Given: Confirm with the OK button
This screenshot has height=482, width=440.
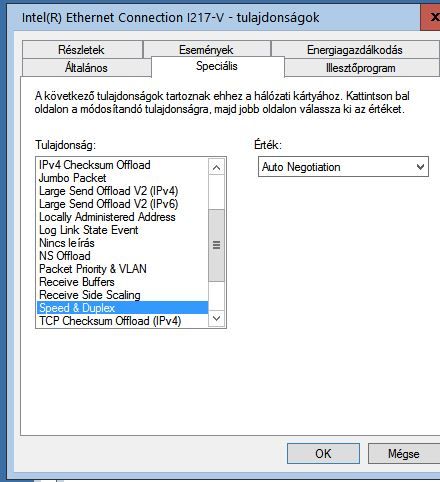Looking at the screenshot, I should pos(323,453).
